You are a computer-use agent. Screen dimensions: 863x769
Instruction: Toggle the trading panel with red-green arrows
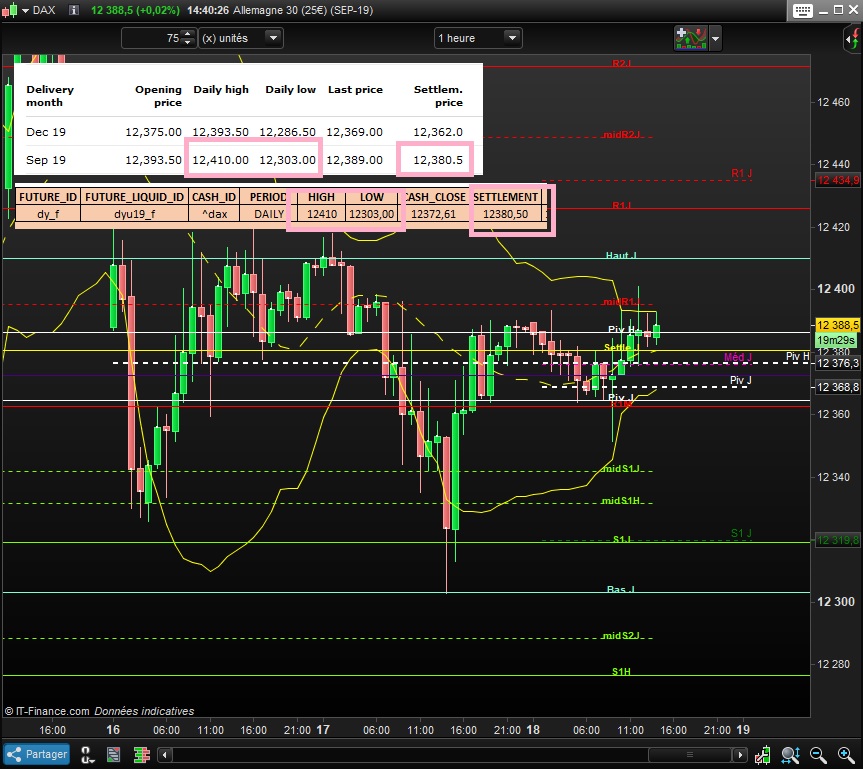(852, 39)
